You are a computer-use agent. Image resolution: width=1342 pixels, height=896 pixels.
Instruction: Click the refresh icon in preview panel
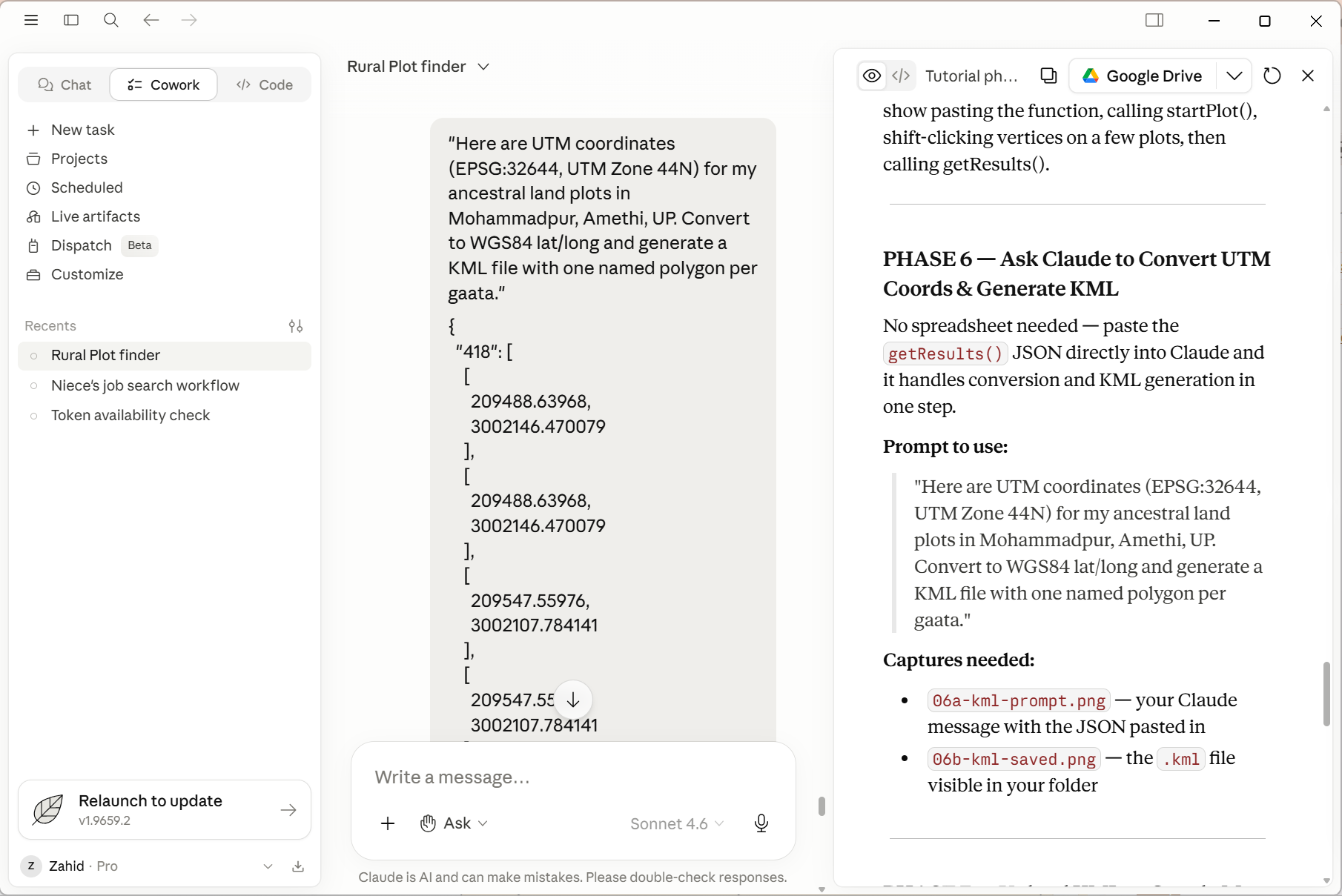point(1272,76)
